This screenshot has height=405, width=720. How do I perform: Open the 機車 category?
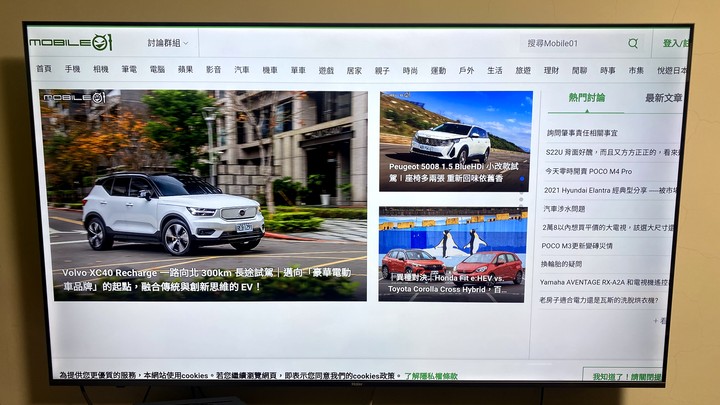click(x=270, y=70)
